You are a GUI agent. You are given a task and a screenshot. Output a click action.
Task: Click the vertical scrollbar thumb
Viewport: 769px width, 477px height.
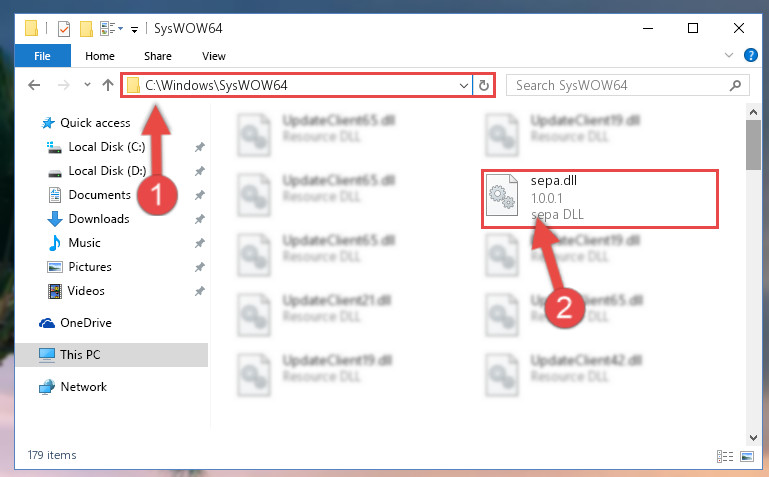point(753,145)
